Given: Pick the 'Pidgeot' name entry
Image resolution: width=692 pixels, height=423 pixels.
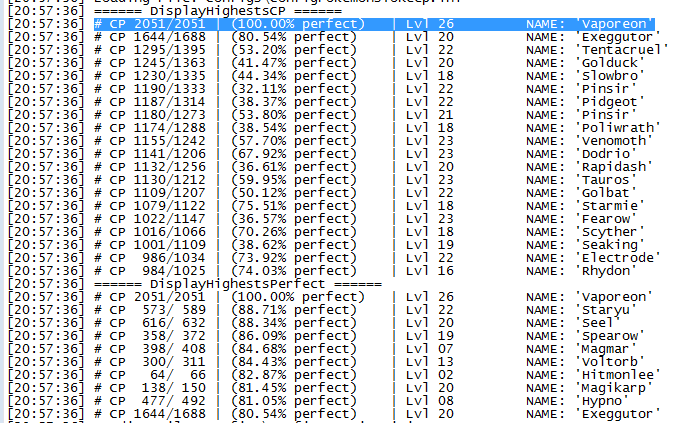Looking at the screenshot, I should coord(610,102).
